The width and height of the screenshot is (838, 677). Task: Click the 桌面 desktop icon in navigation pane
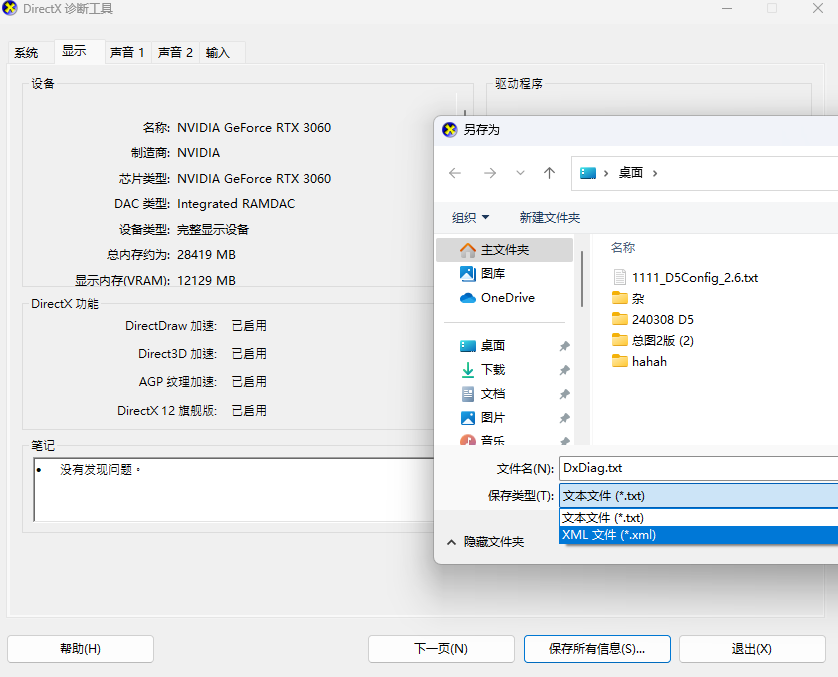pyautogui.click(x=468, y=346)
